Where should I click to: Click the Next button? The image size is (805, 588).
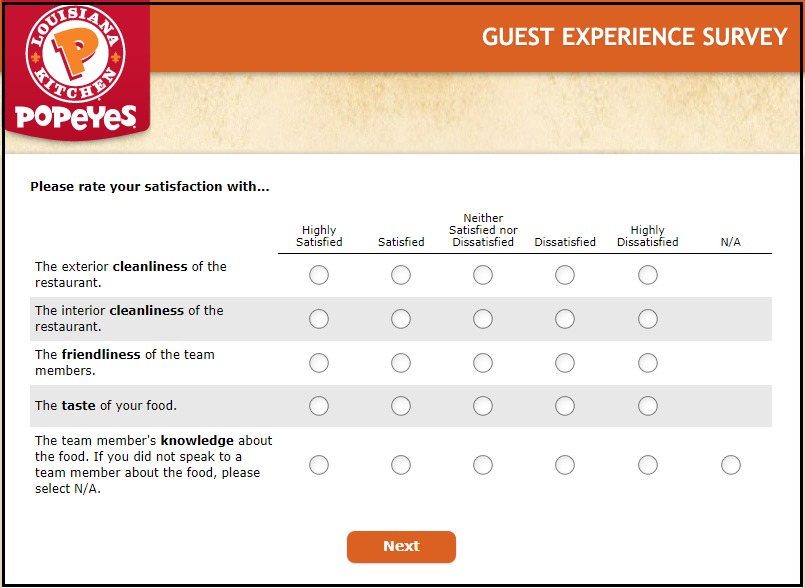(401, 546)
